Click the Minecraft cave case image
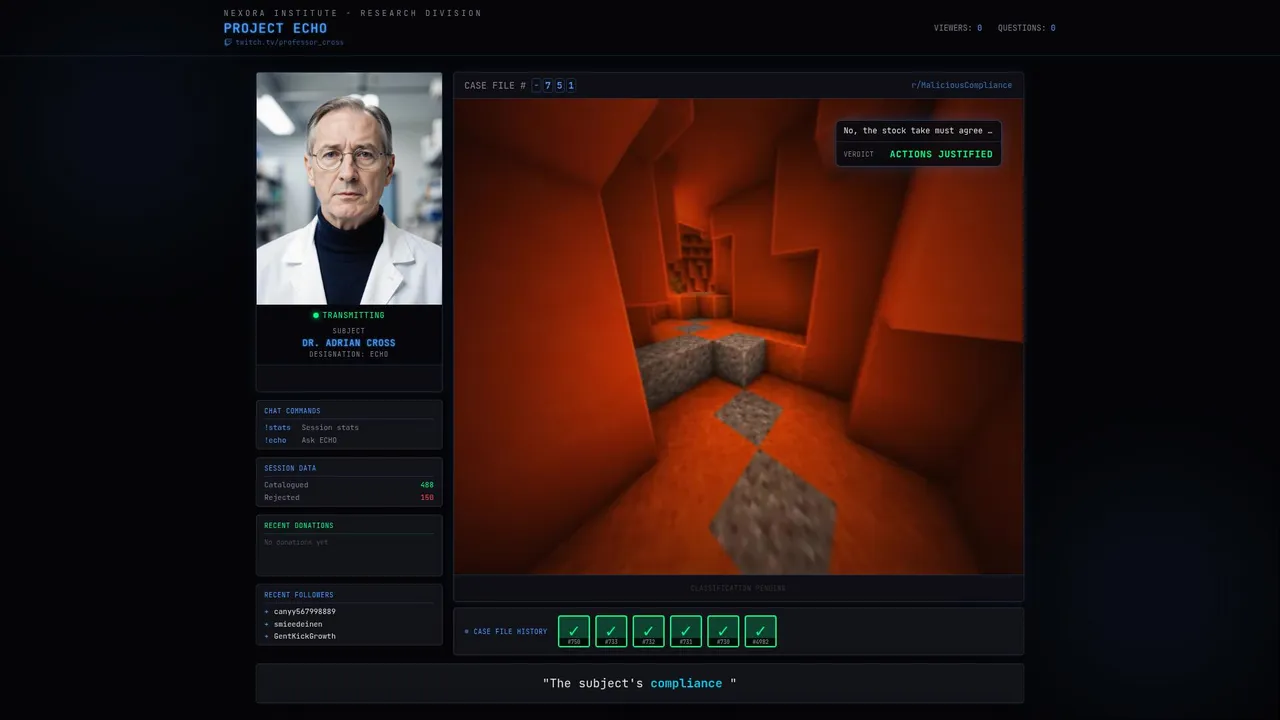Image resolution: width=1280 pixels, height=720 pixels. coord(739,337)
